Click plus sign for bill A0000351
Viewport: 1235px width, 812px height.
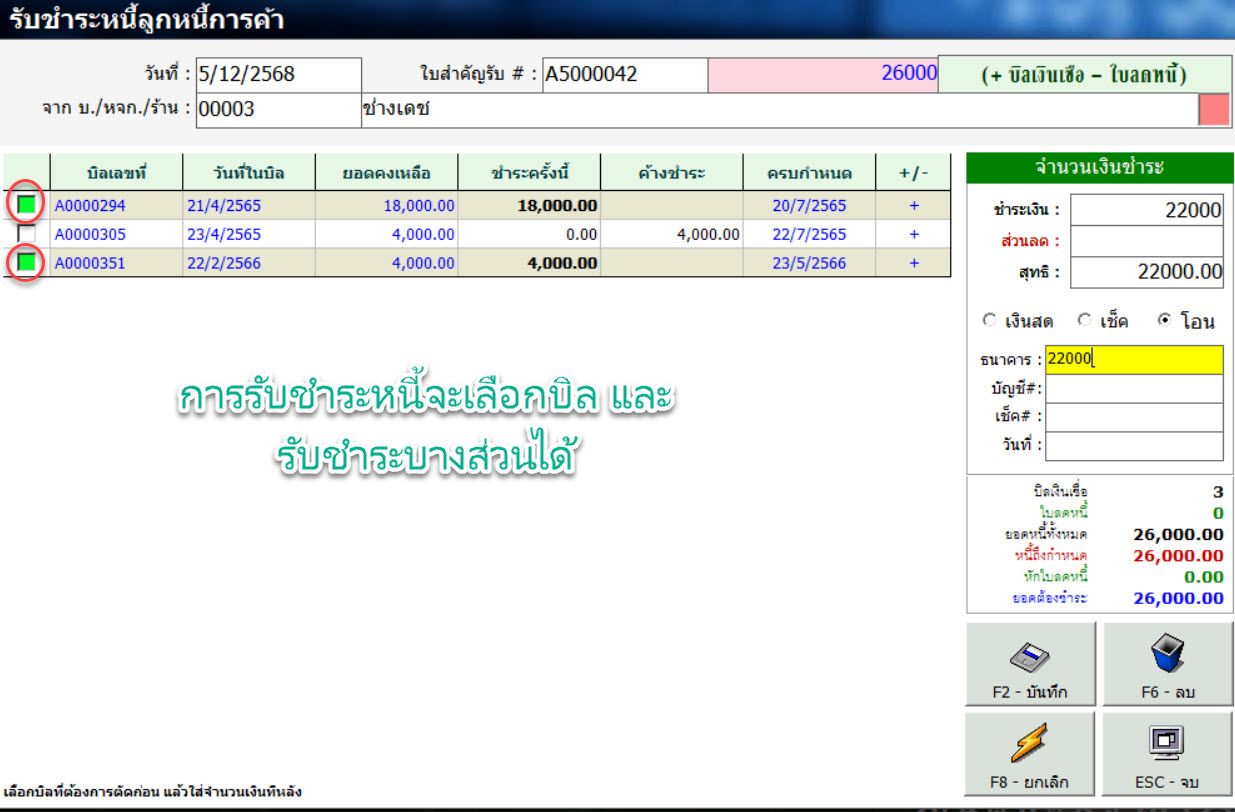click(x=913, y=263)
